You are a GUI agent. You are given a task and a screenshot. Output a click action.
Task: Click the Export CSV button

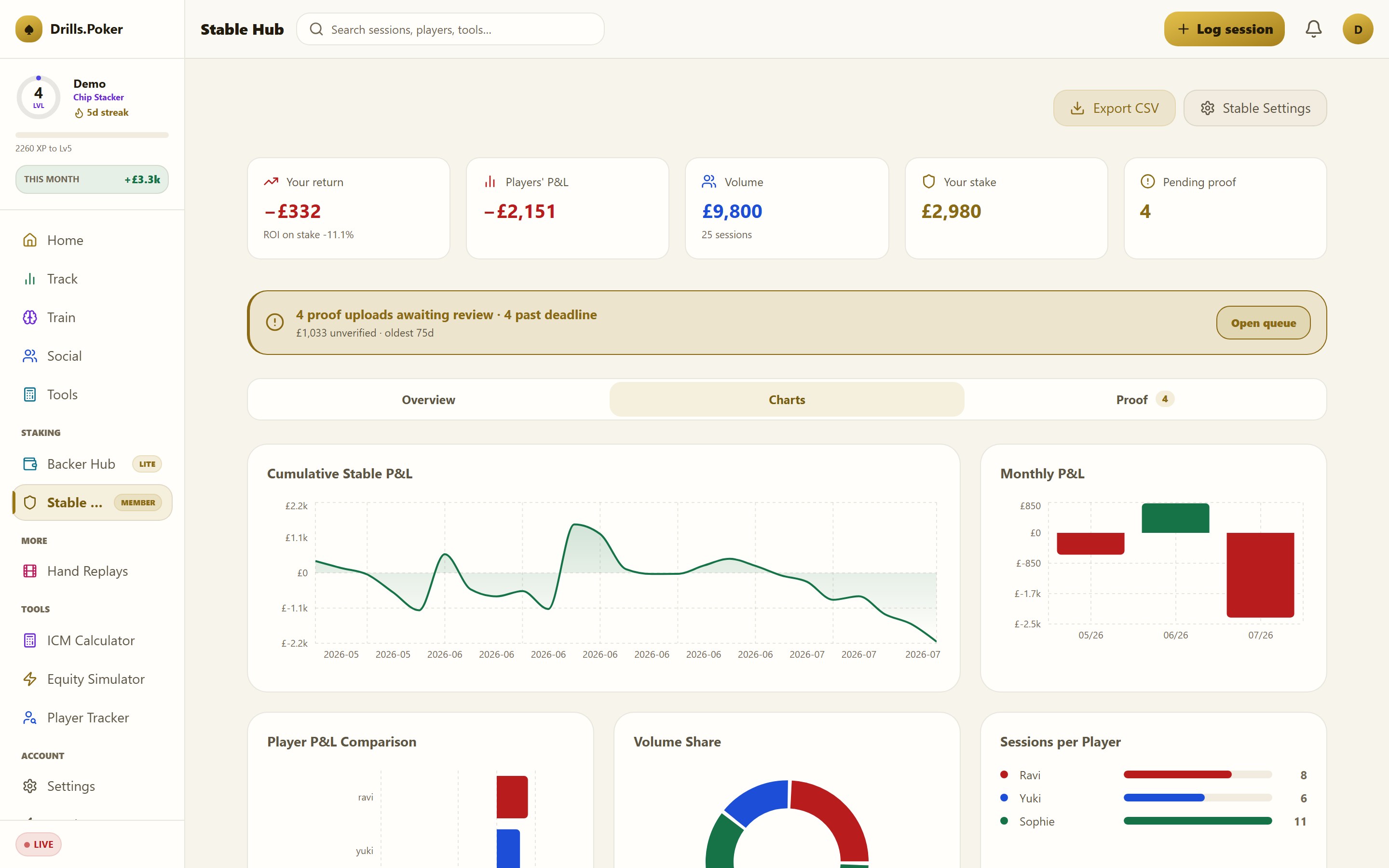pyautogui.click(x=1114, y=108)
